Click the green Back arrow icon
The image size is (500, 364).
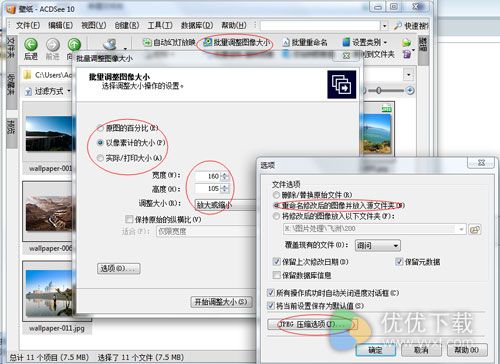pyautogui.click(x=31, y=45)
